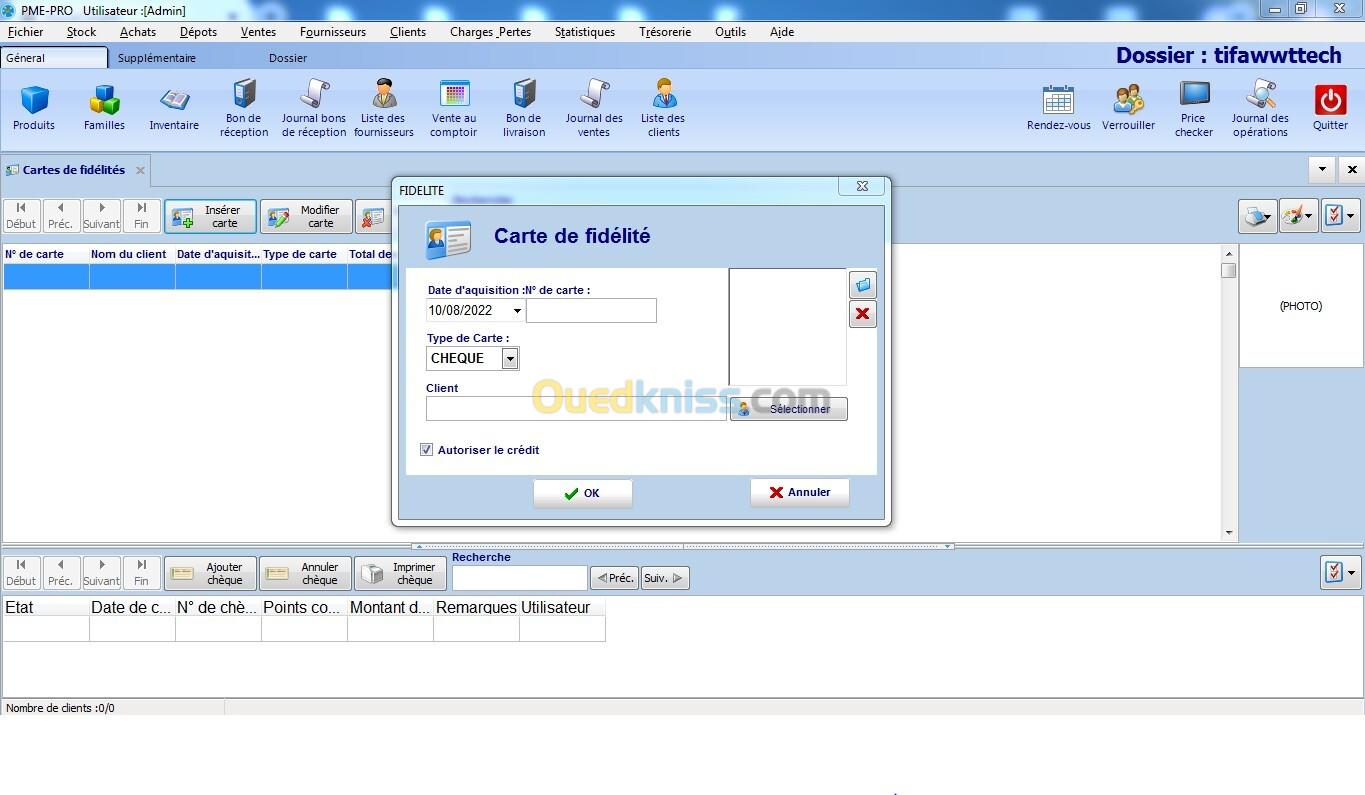Click the Annuler button in dialog
Image resolution: width=1365 pixels, height=795 pixels.
[x=799, y=492]
